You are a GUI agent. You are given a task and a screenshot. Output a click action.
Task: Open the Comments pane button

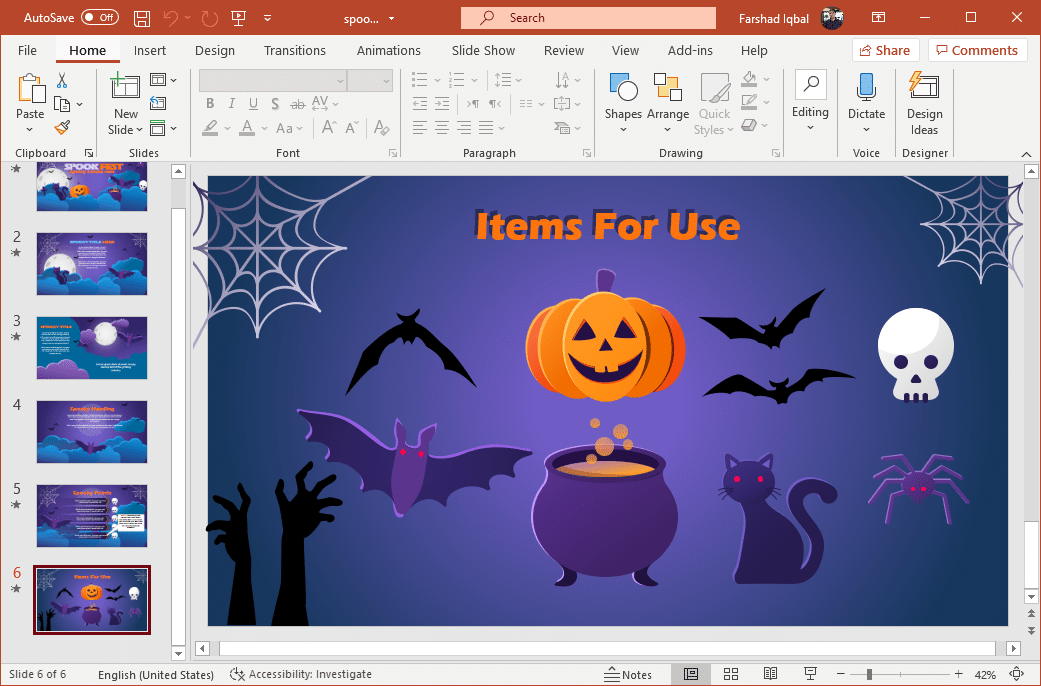[975, 51]
